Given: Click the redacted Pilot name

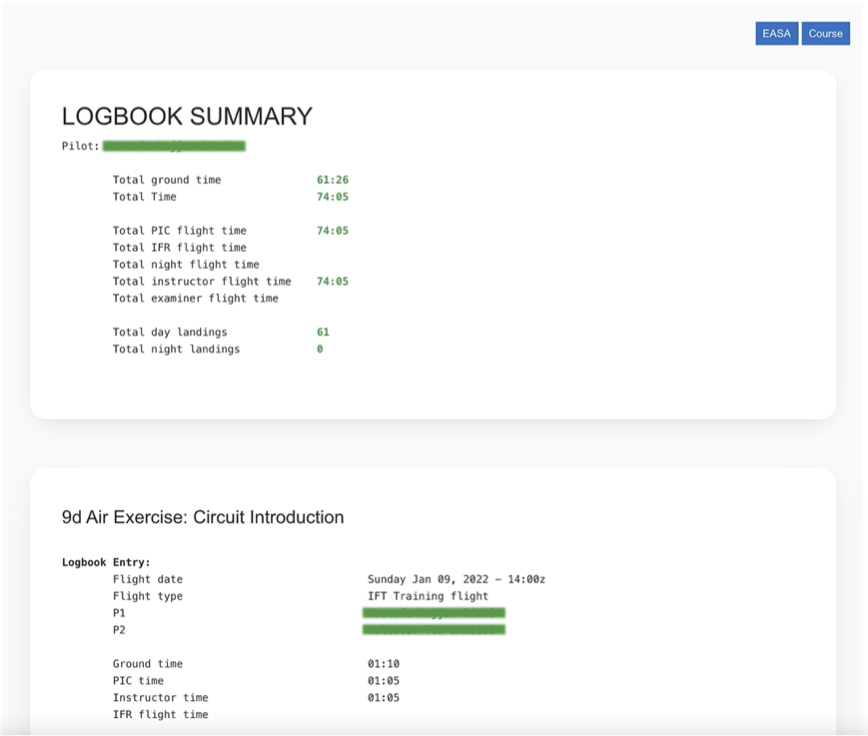Looking at the screenshot, I should click(x=174, y=146).
